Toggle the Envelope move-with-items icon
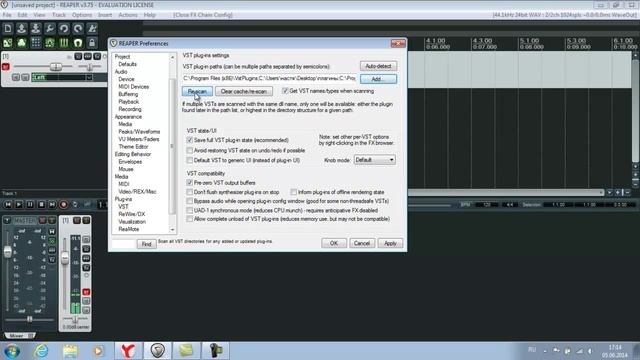 tap(50, 42)
